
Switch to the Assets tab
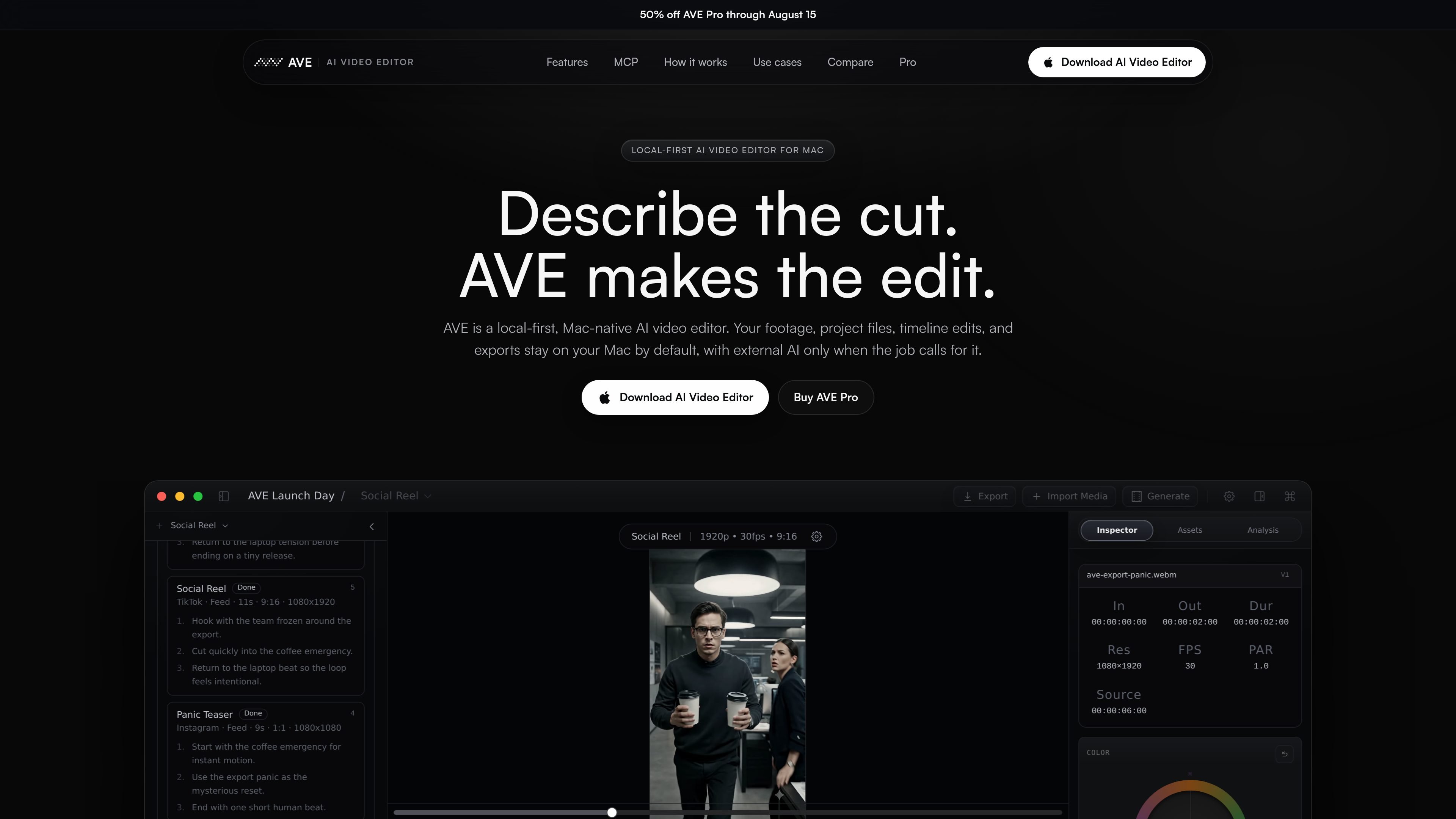tap(1190, 530)
